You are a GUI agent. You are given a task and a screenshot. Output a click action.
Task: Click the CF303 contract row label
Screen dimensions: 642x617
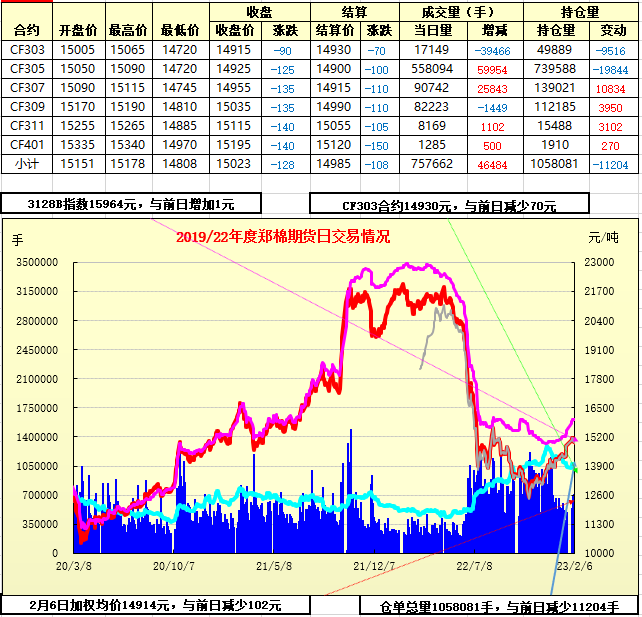(27, 49)
